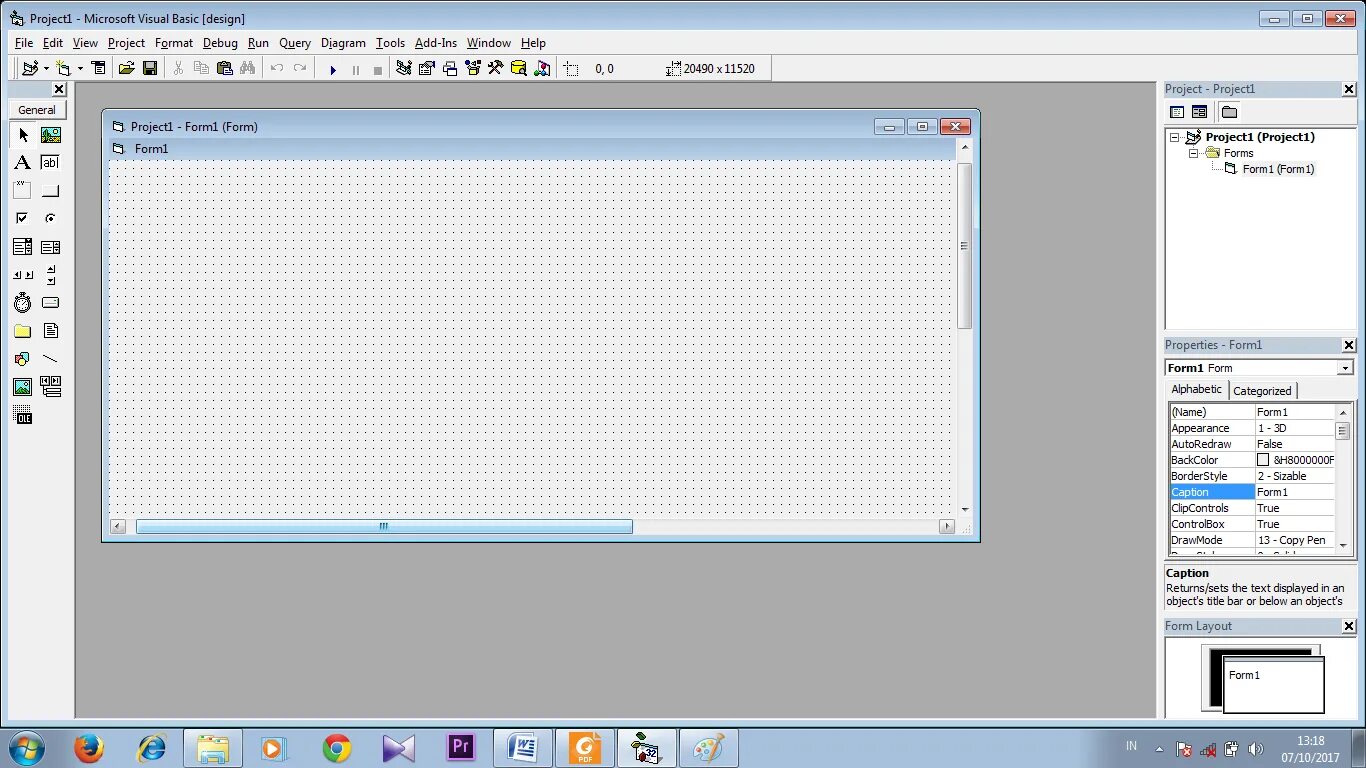The height and width of the screenshot is (768, 1366).
Task: Select the PictureBox control tool
Action: [51, 135]
